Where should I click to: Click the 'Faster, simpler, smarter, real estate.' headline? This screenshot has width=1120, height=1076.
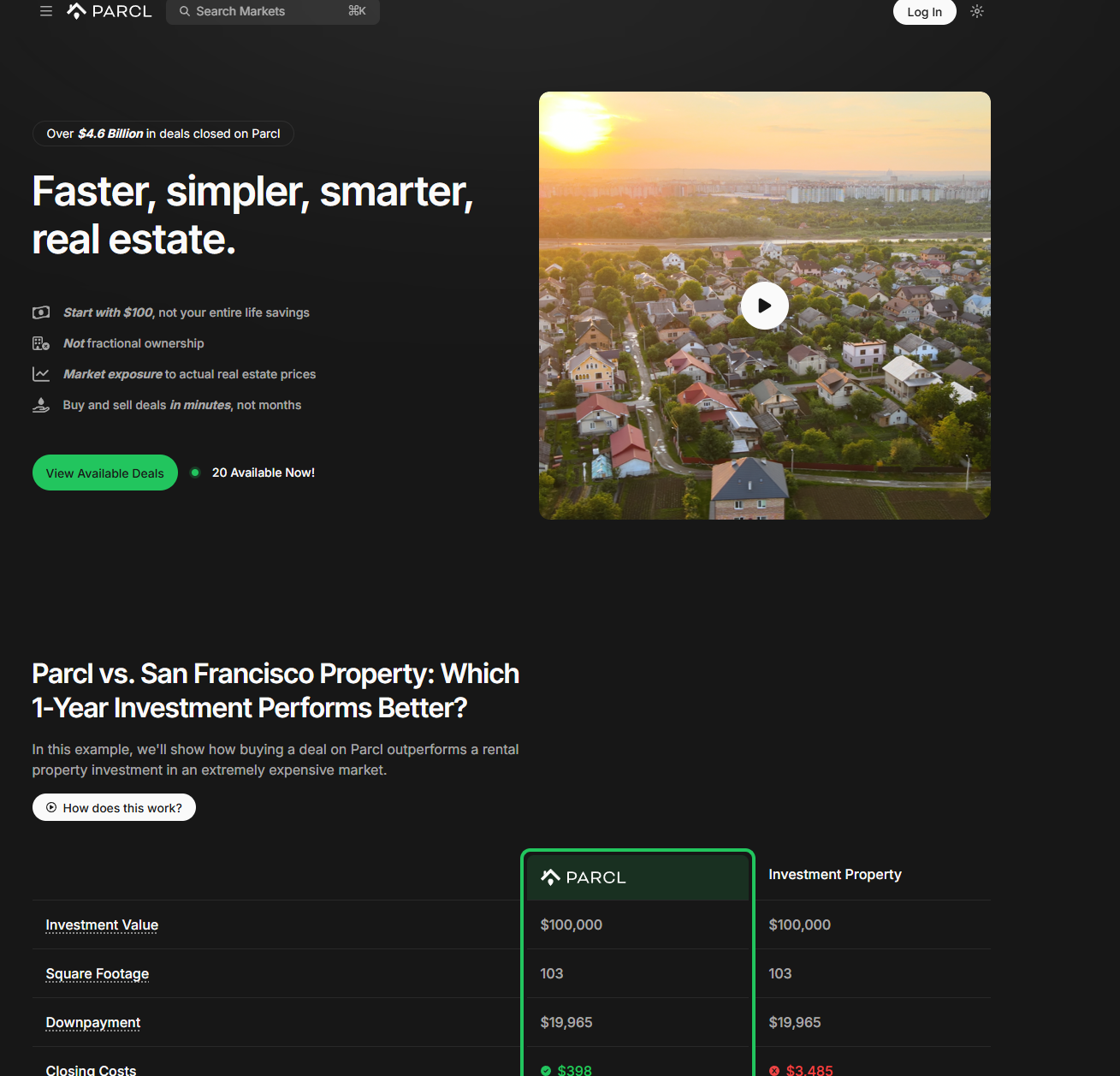point(252,215)
